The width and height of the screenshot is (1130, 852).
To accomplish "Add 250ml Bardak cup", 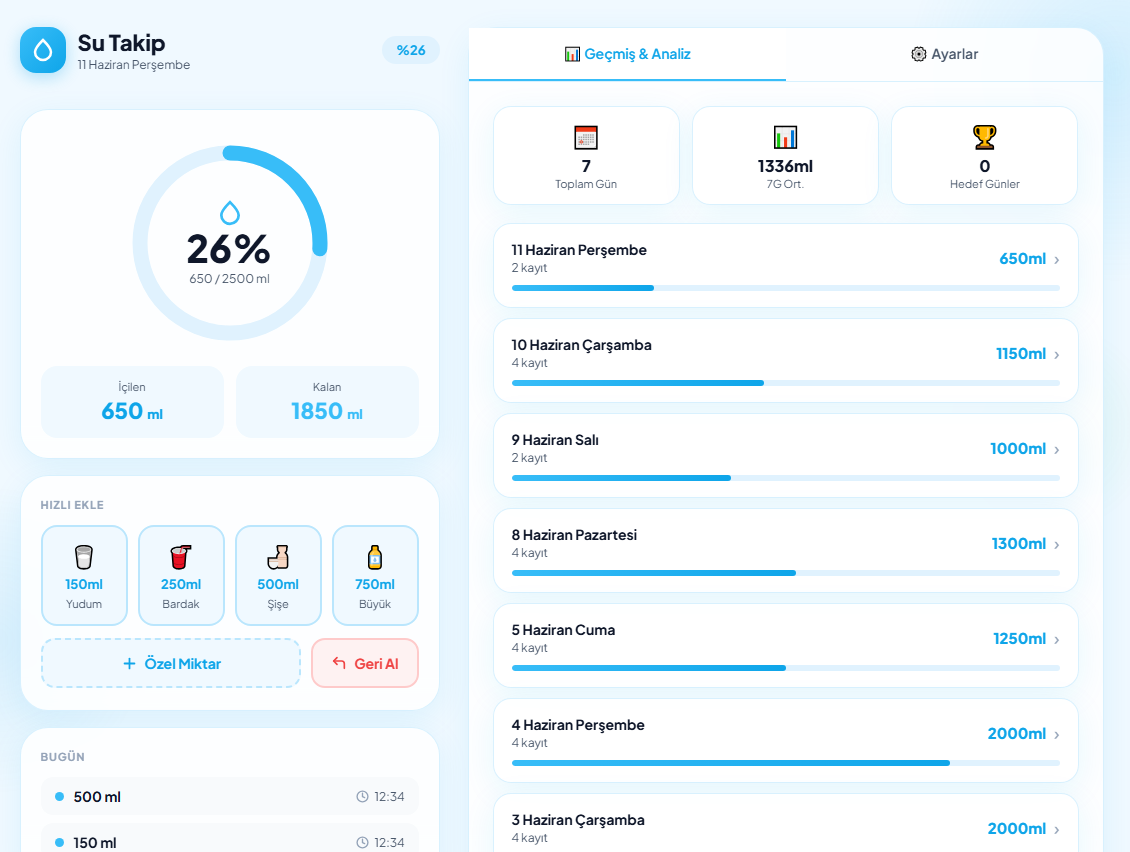I will click(181, 575).
